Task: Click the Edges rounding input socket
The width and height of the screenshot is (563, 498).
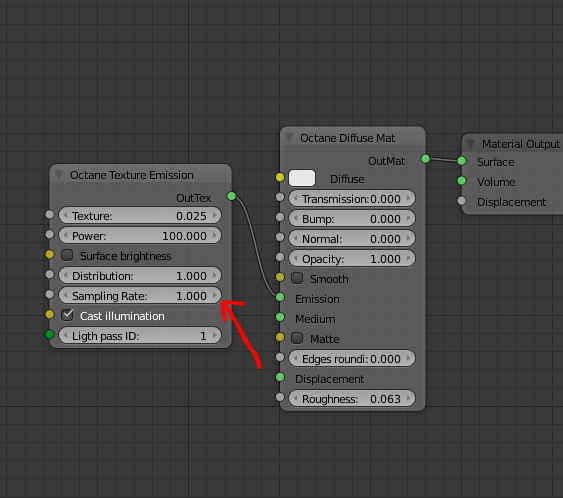Action: coord(280,357)
